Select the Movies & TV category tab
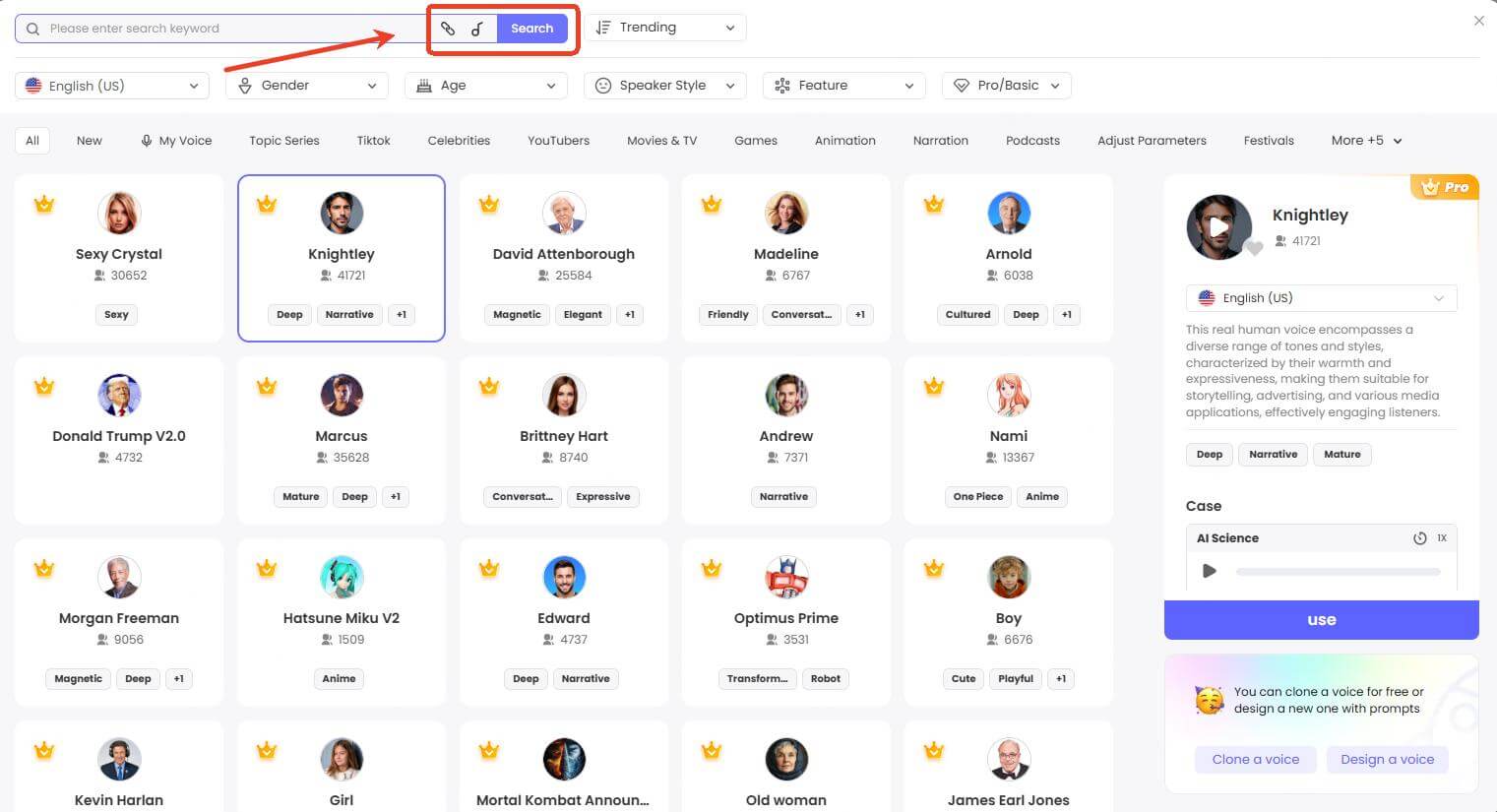Viewport: 1497px width, 812px height. [661, 140]
